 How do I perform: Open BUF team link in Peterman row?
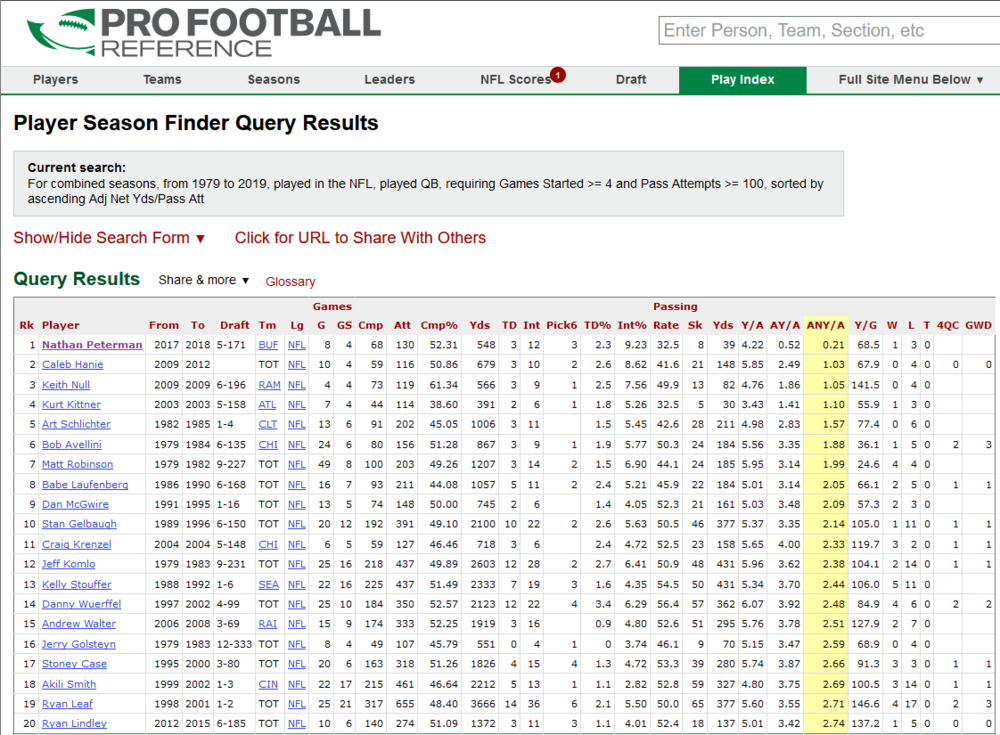pyautogui.click(x=268, y=345)
